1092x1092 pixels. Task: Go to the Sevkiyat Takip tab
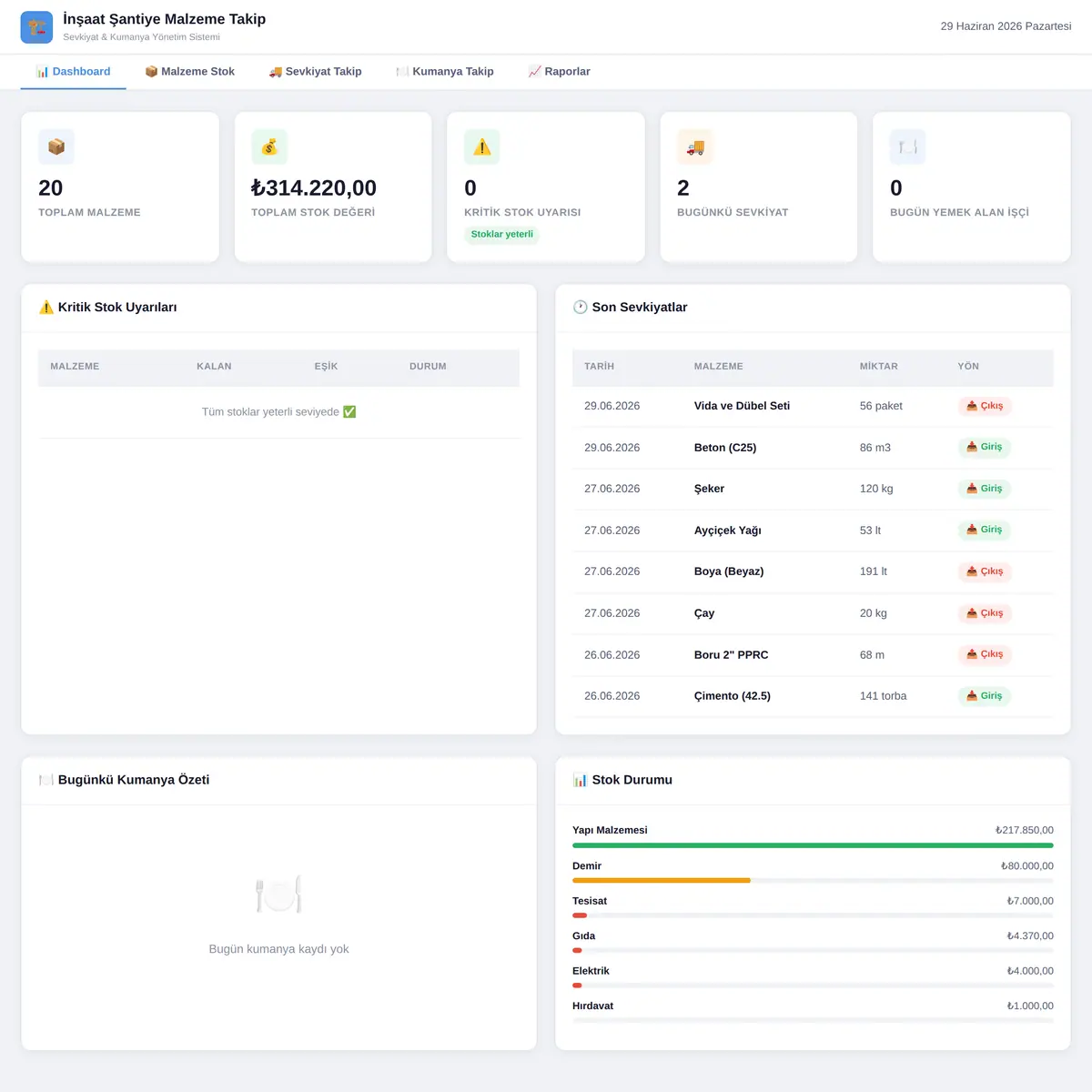[x=315, y=72]
